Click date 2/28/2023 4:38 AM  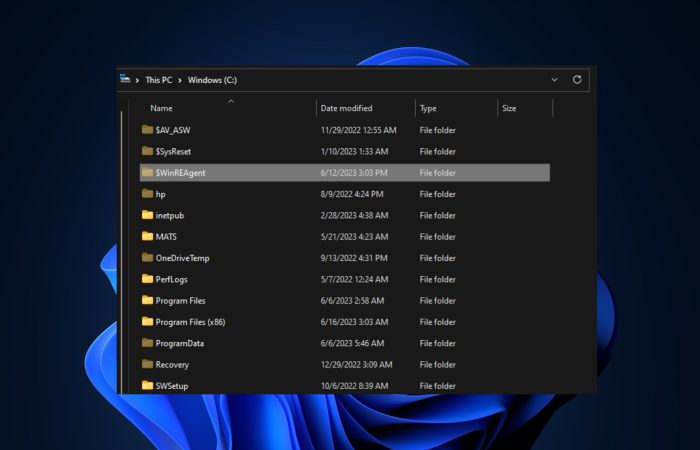point(354,215)
